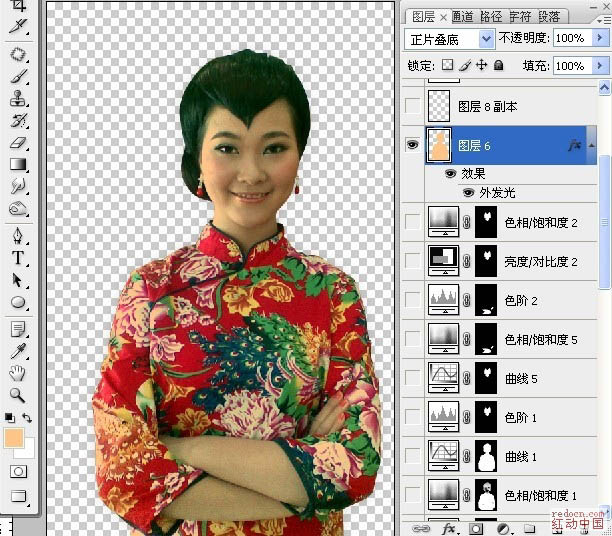Select the Horizontal Type tool
The image size is (612, 536).
point(18,258)
